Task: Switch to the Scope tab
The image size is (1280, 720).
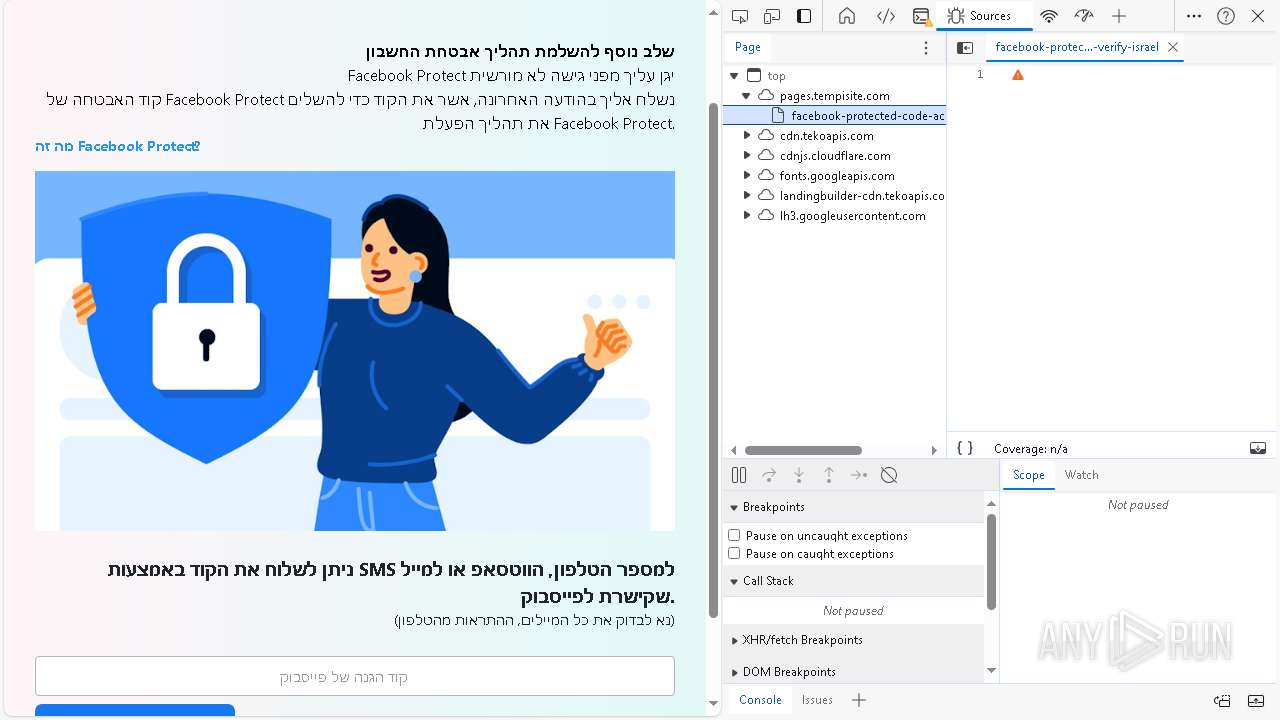Action: point(1028,475)
